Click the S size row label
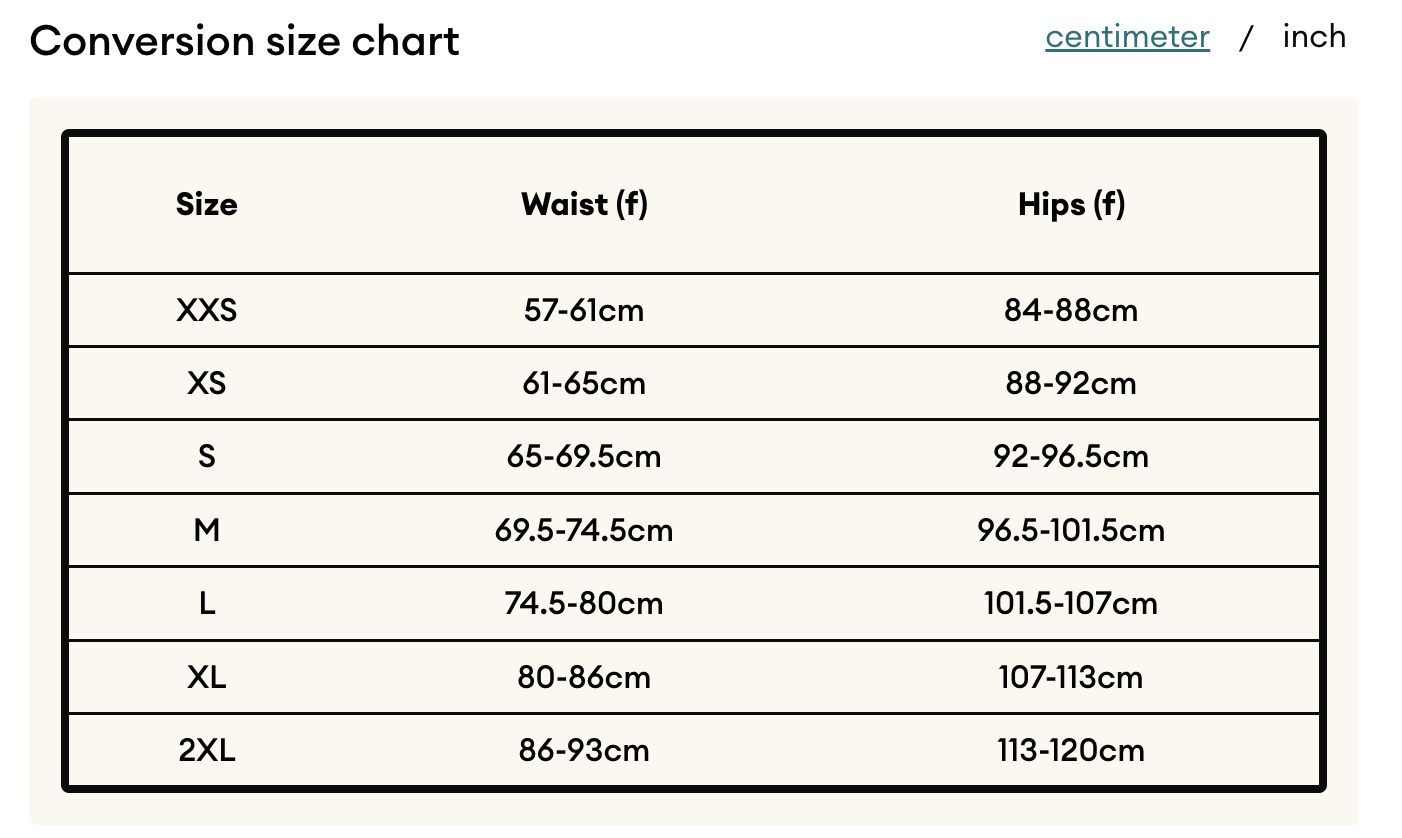Viewport: 1402px width, 838px height. 207,457
